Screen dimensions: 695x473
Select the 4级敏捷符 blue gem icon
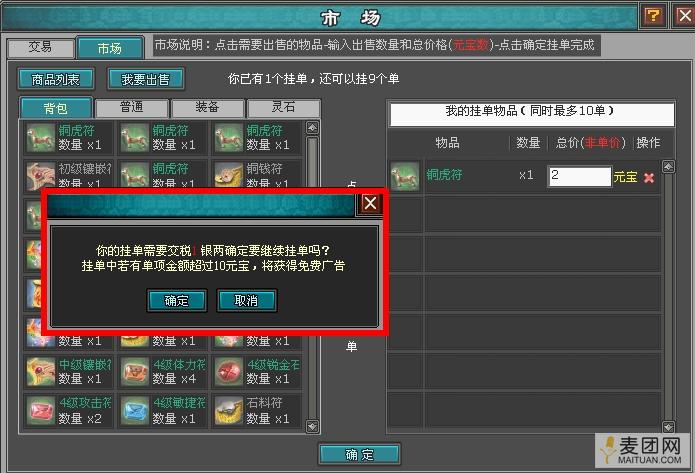(134, 410)
